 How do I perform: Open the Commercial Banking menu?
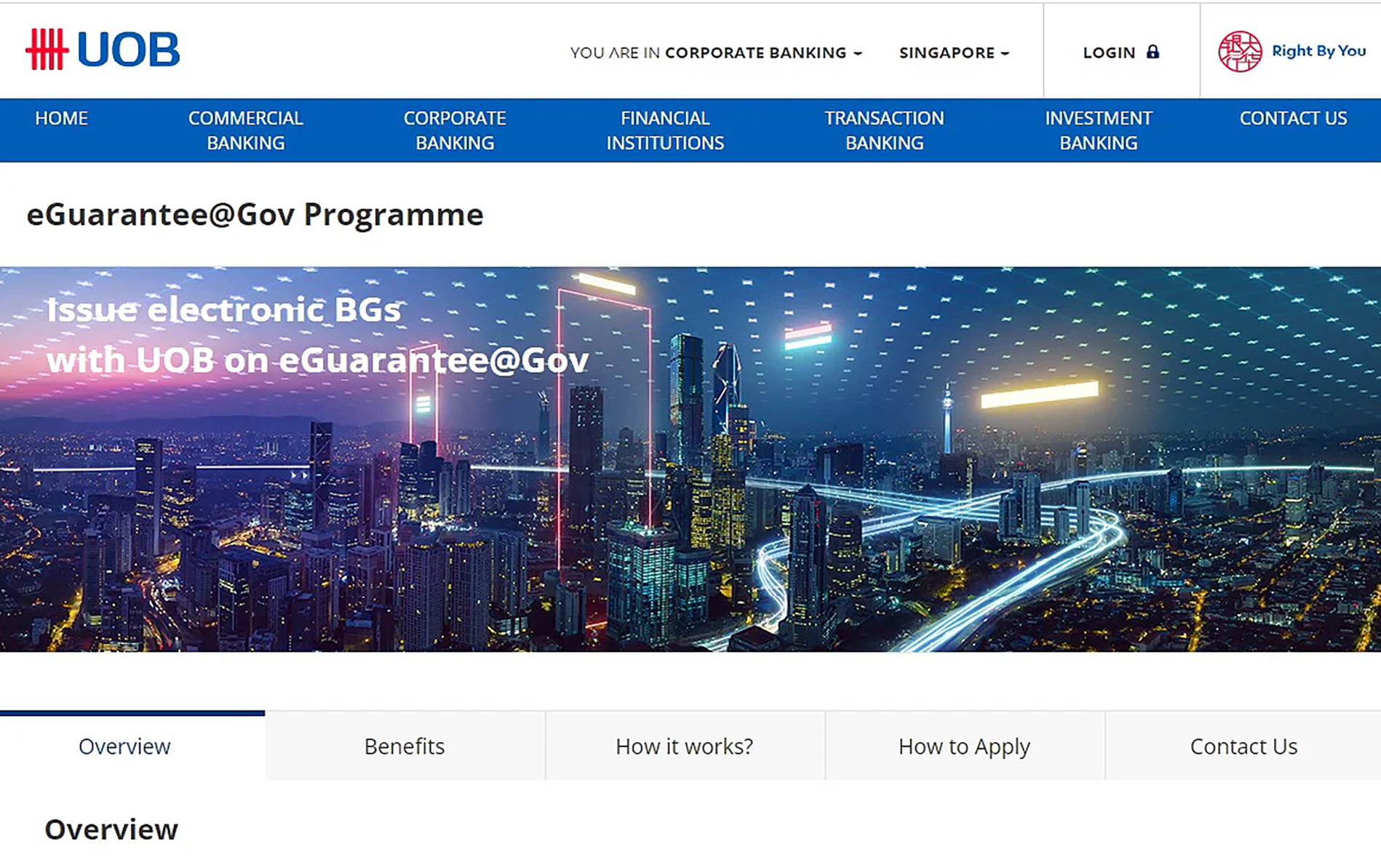click(x=245, y=130)
